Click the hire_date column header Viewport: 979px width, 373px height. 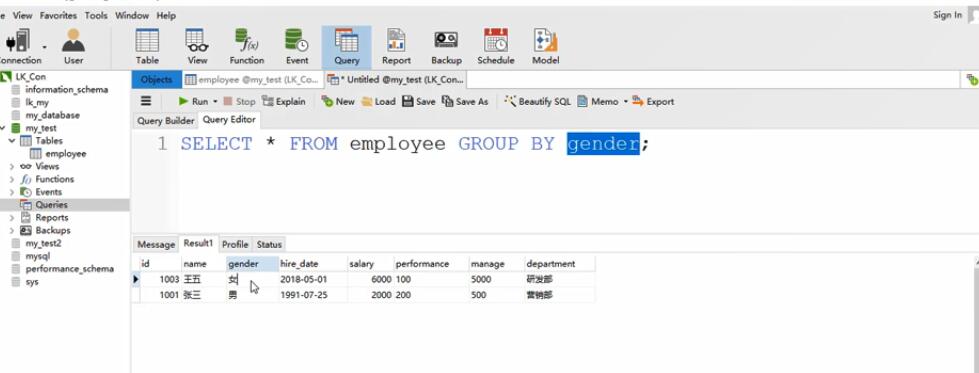point(312,264)
